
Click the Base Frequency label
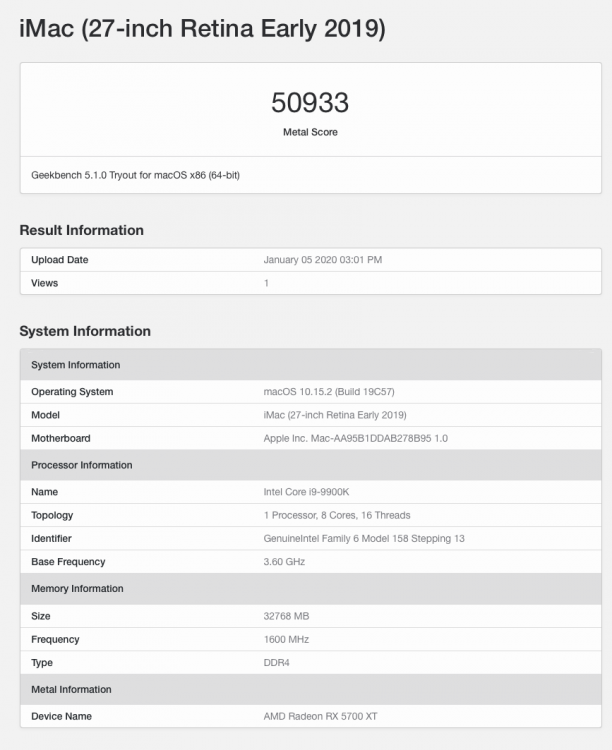(68, 562)
